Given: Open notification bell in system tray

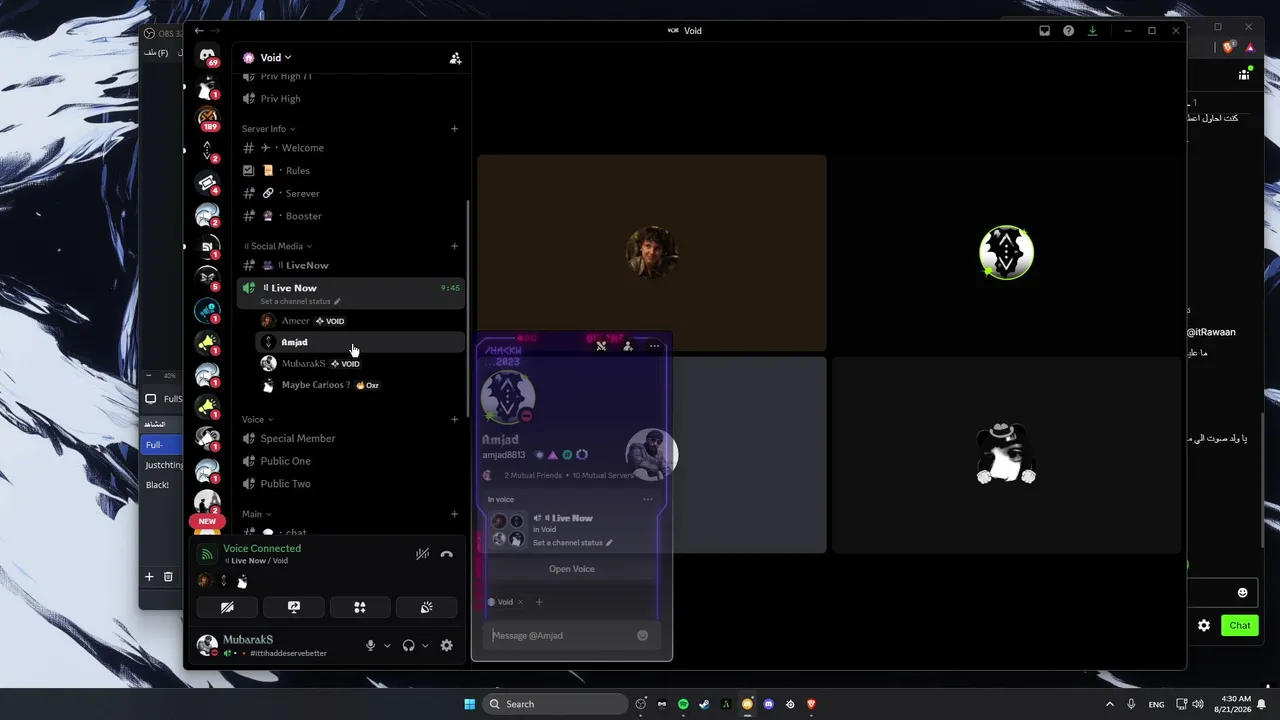Looking at the screenshot, I should tap(1261, 704).
